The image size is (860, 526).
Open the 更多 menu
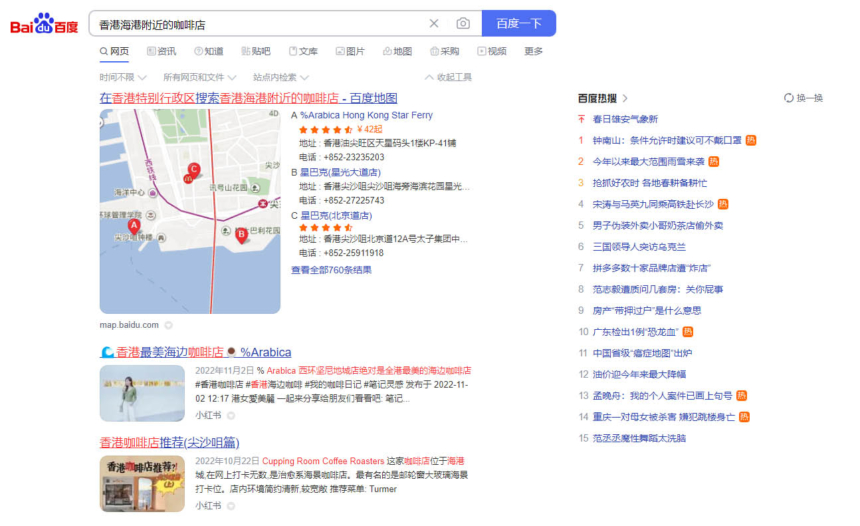click(x=533, y=51)
